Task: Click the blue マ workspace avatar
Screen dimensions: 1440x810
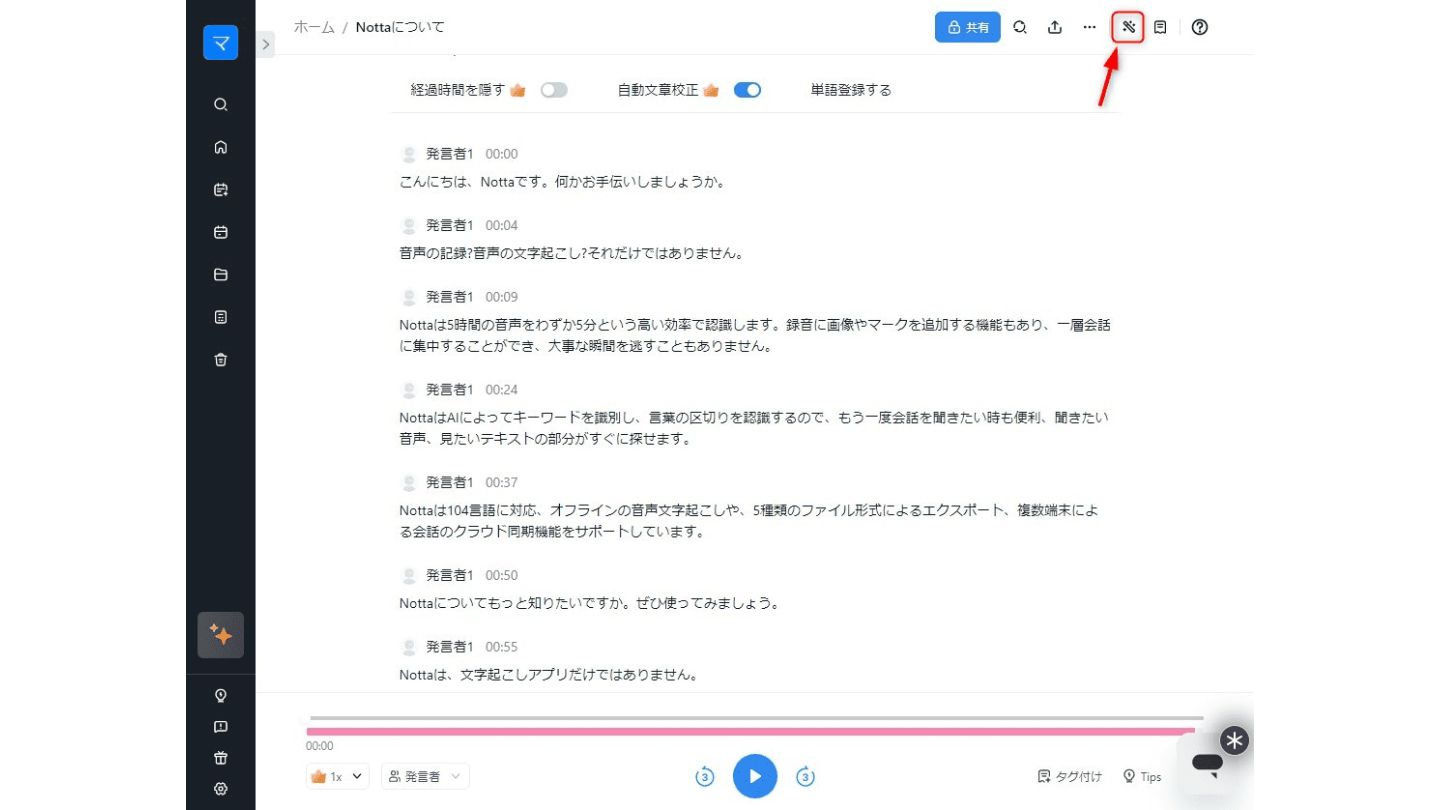Action: click(x=220, y=43)
